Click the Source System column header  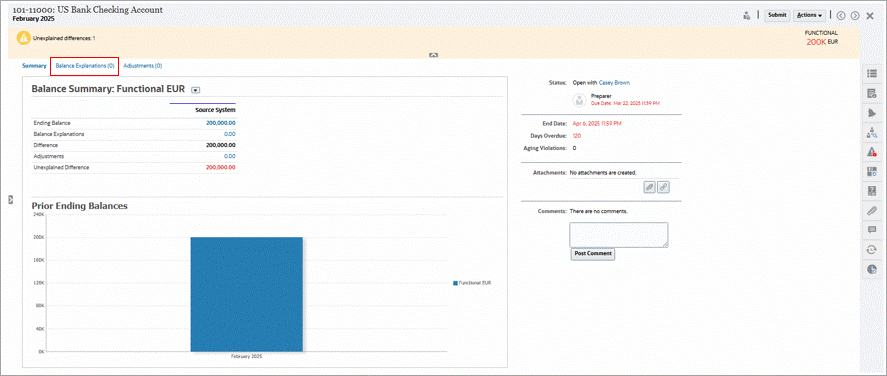tap(216, 110)
